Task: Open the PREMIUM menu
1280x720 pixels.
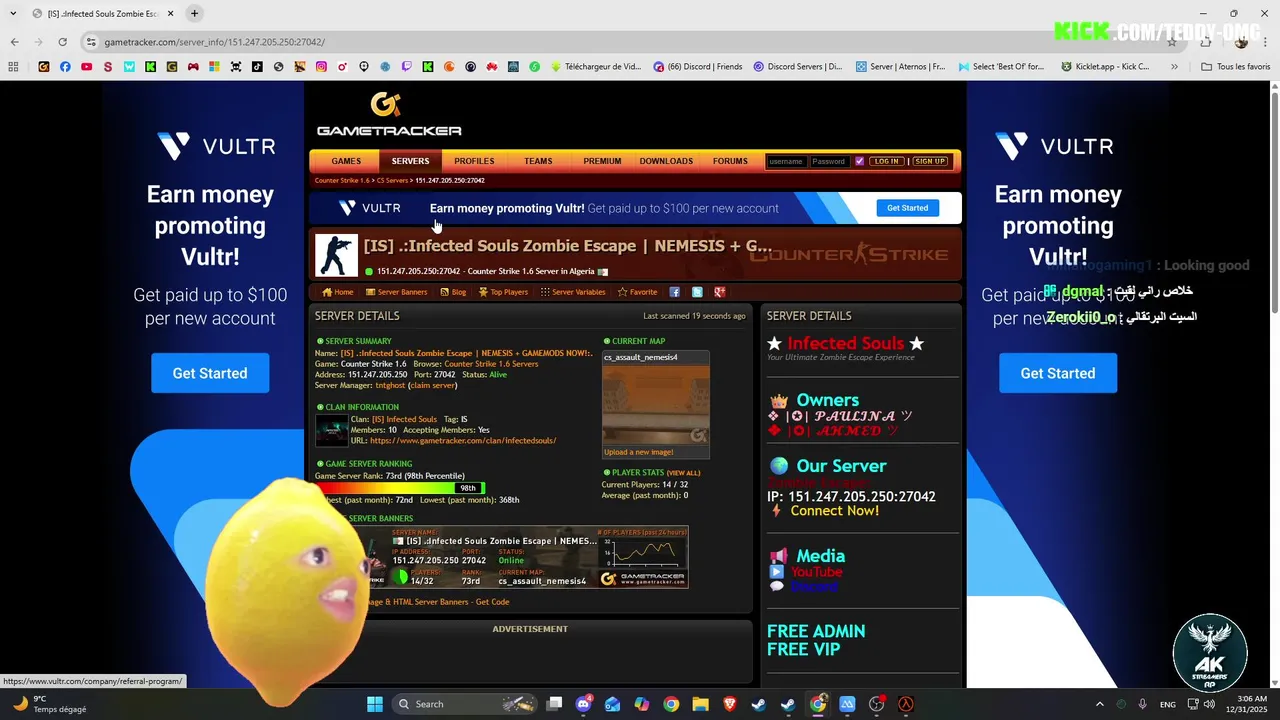Action: pos(602,161)
